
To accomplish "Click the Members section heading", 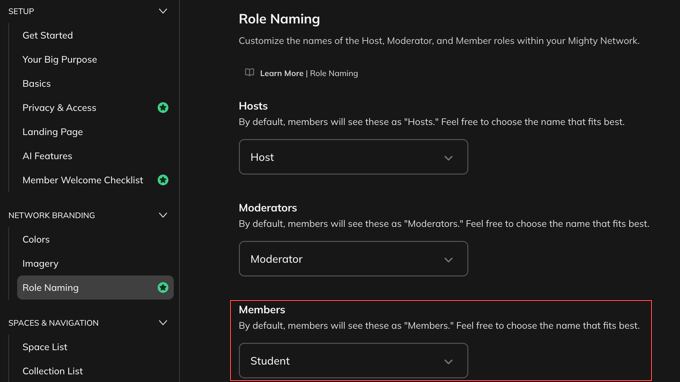I will pos(262,310).
